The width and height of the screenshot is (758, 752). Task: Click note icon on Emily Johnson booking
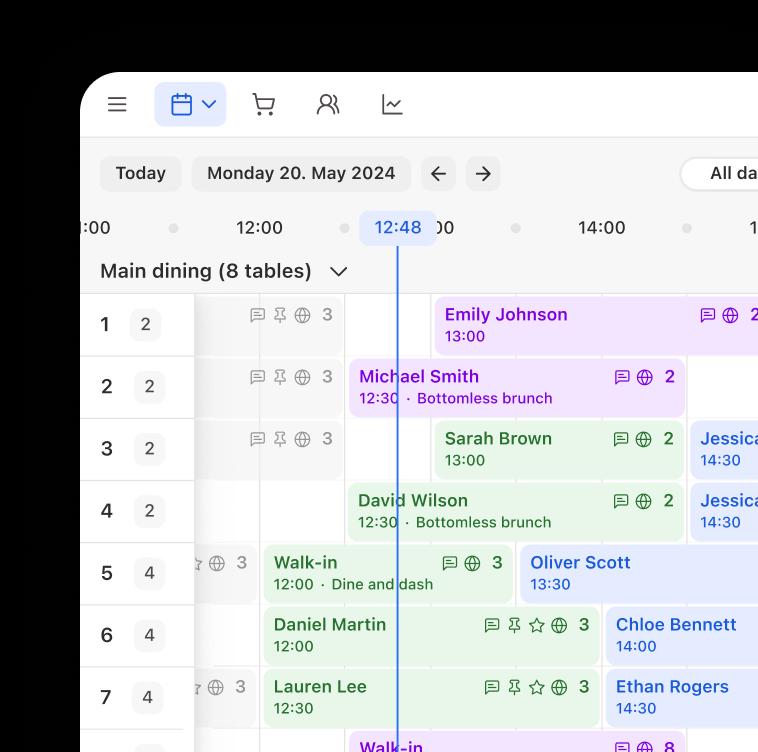[707, 315]
